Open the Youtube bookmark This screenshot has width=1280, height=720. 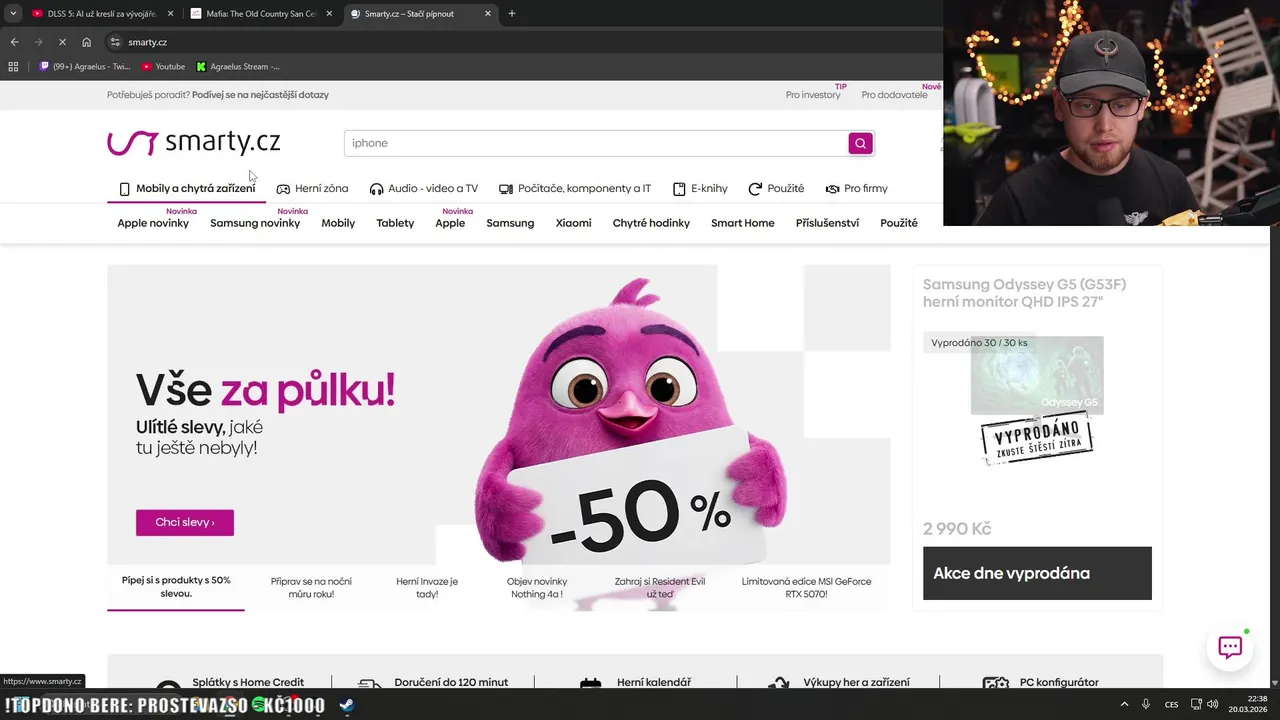pos(163,67)
